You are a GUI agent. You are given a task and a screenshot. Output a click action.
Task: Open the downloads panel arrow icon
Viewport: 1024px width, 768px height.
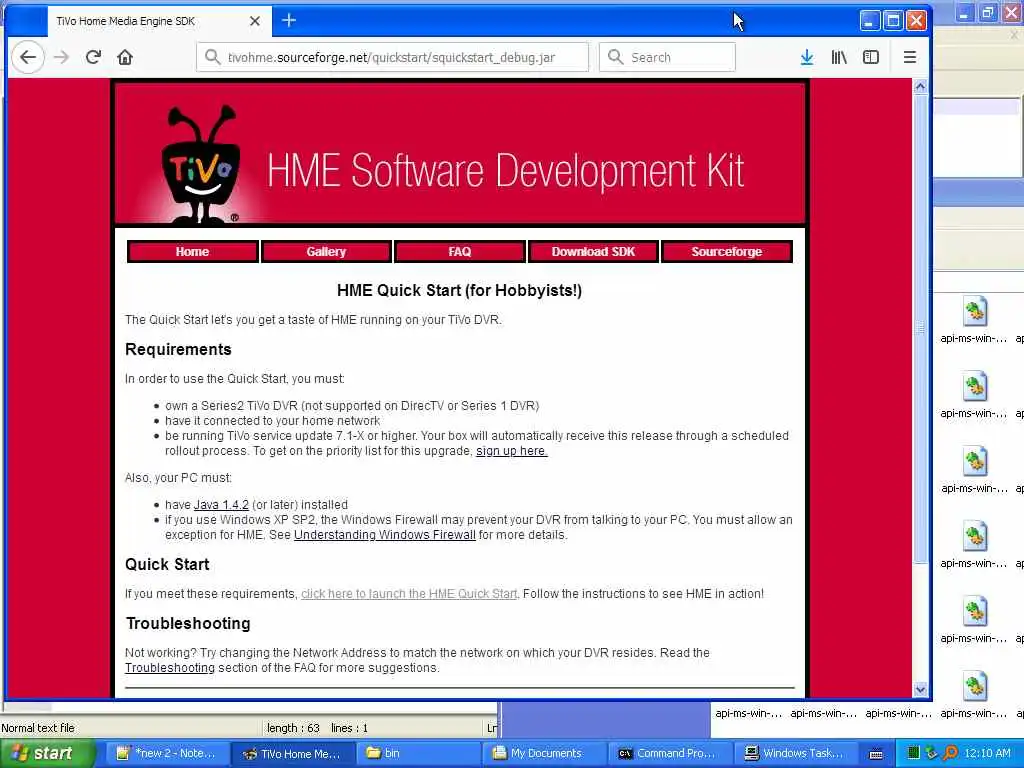807,57
